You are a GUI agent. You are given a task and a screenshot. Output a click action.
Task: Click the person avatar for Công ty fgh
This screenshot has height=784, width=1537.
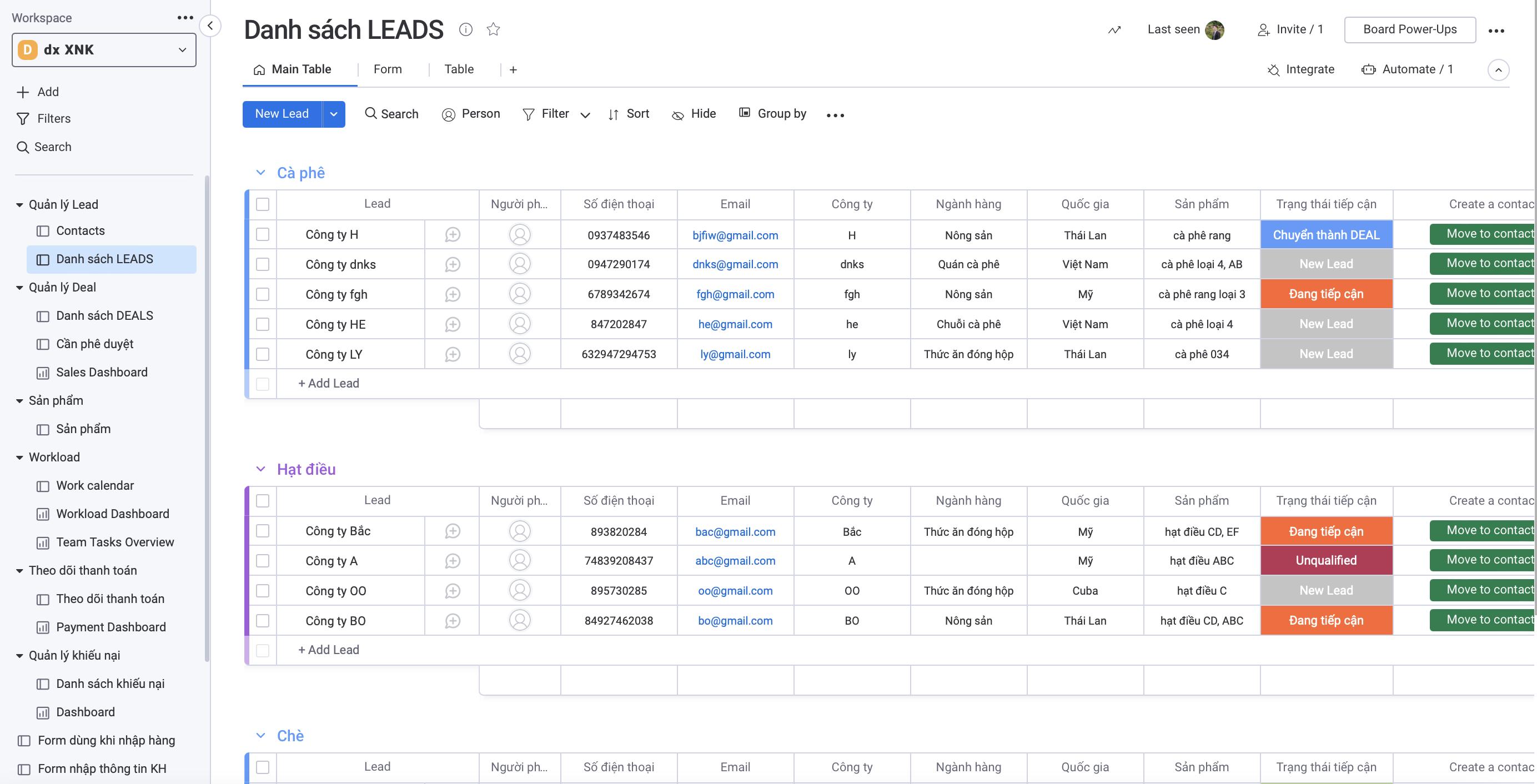click(x=520, y=294)
